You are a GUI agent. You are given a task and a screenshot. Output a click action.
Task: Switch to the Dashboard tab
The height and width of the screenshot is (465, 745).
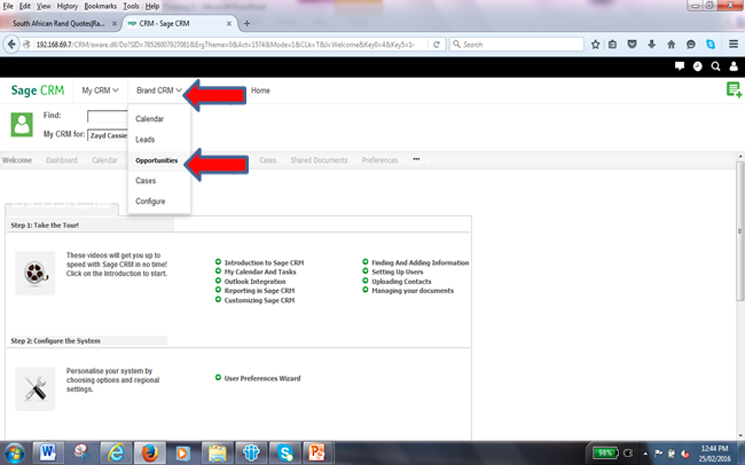tap(62, 160)
